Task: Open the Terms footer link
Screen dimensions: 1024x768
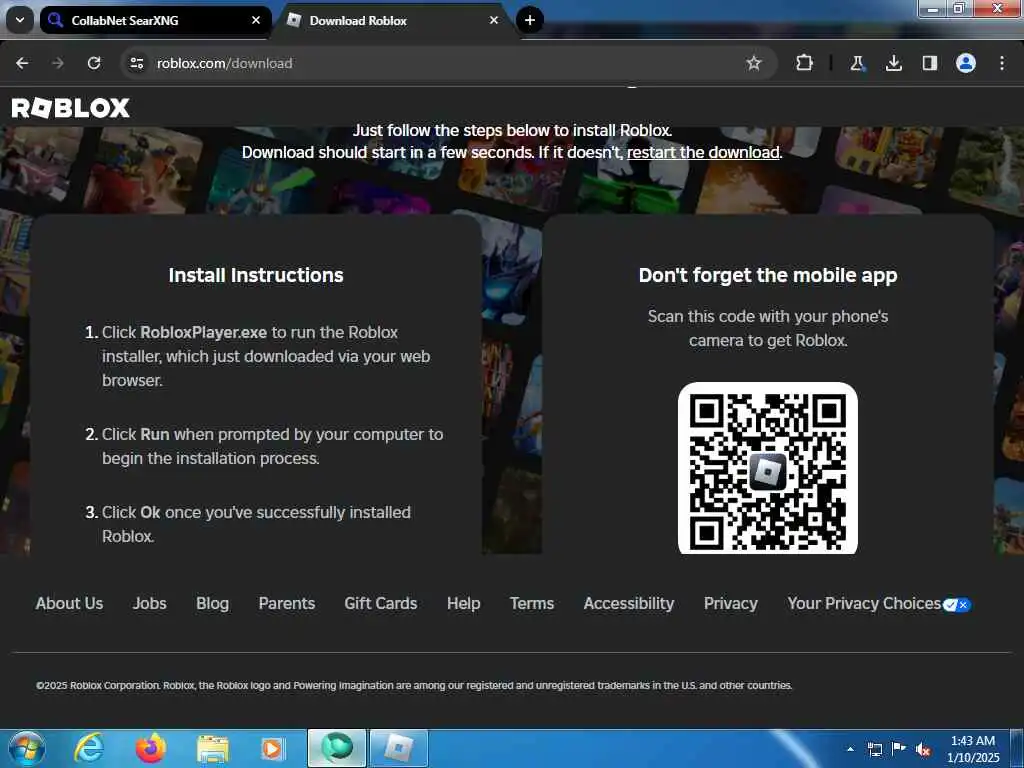Action: 532,603
